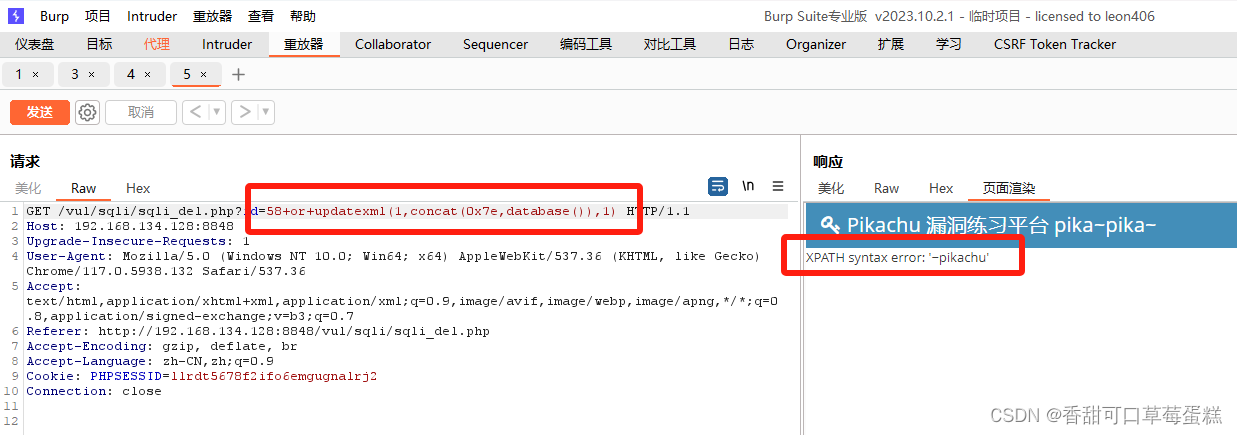Switch response view to Raw
The image size is (1237, 435).
click(x=886, y=188)
